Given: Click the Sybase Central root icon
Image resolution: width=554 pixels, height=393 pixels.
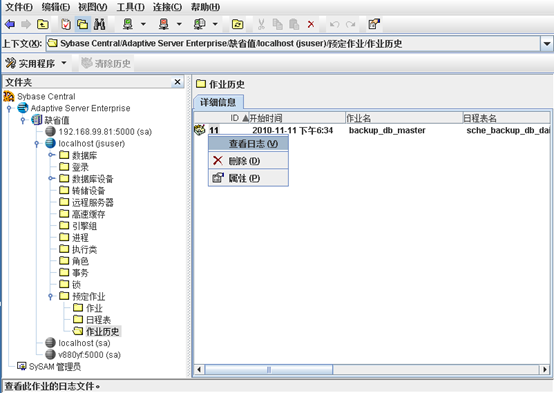Looking at the screenshot, I should pyautogui.click(x=9, y=96).
